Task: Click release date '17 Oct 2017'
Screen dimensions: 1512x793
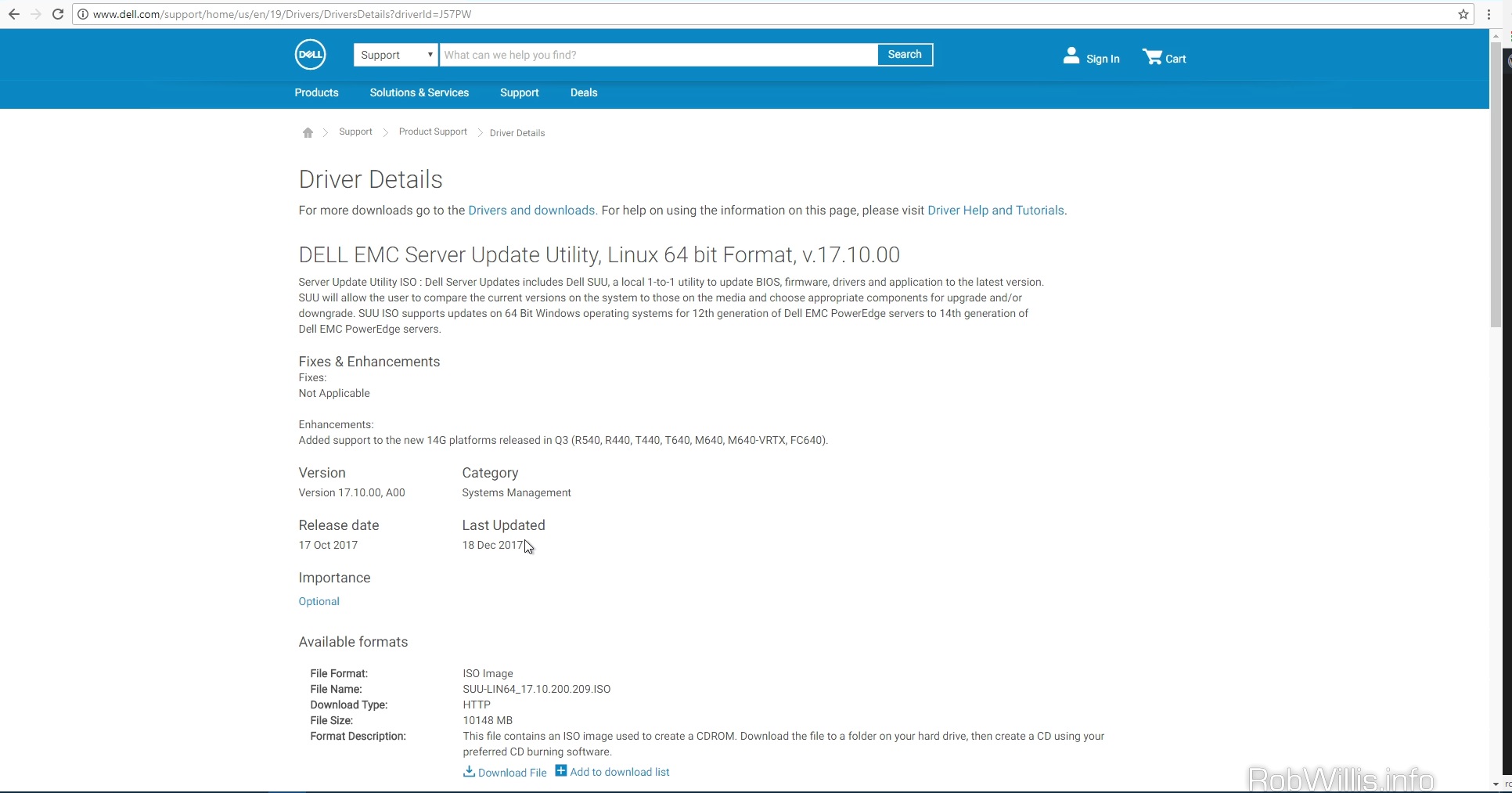Action: pyautogui.click(x=328, y=545)
